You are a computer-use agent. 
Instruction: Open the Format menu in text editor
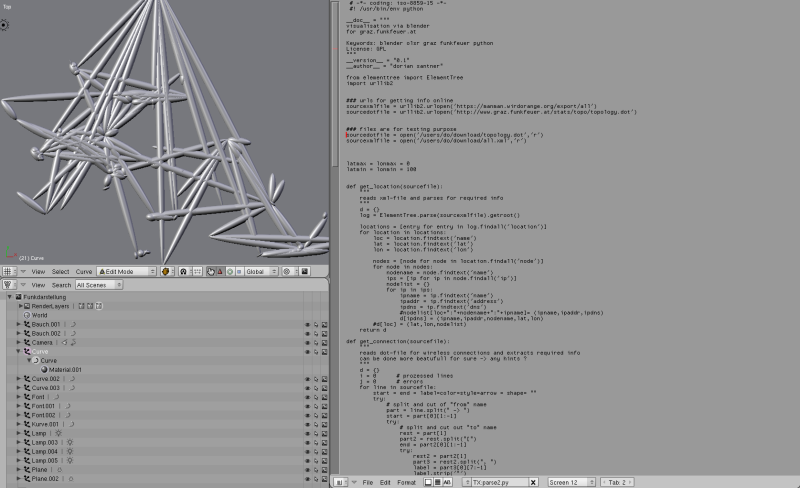point(406,482)
